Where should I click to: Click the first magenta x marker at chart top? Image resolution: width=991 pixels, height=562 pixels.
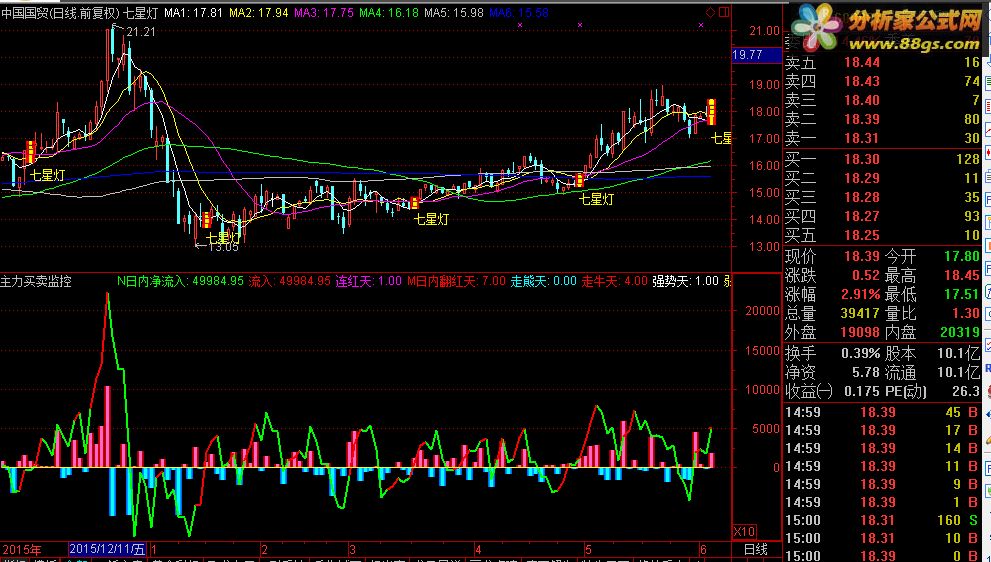point(520,25)
